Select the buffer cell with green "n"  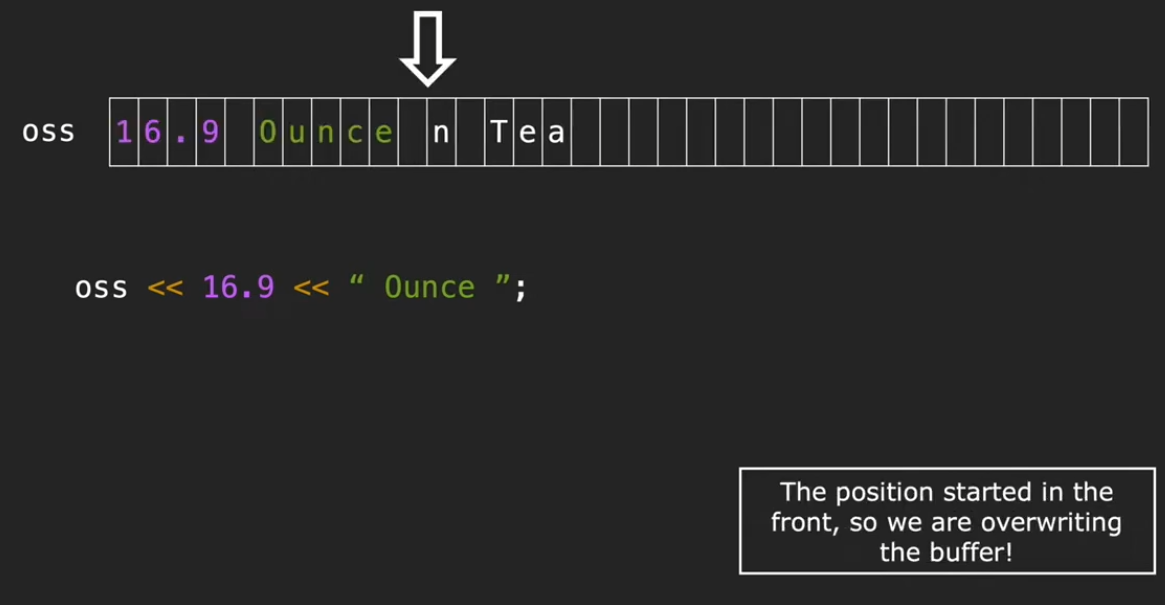point(326,132)
